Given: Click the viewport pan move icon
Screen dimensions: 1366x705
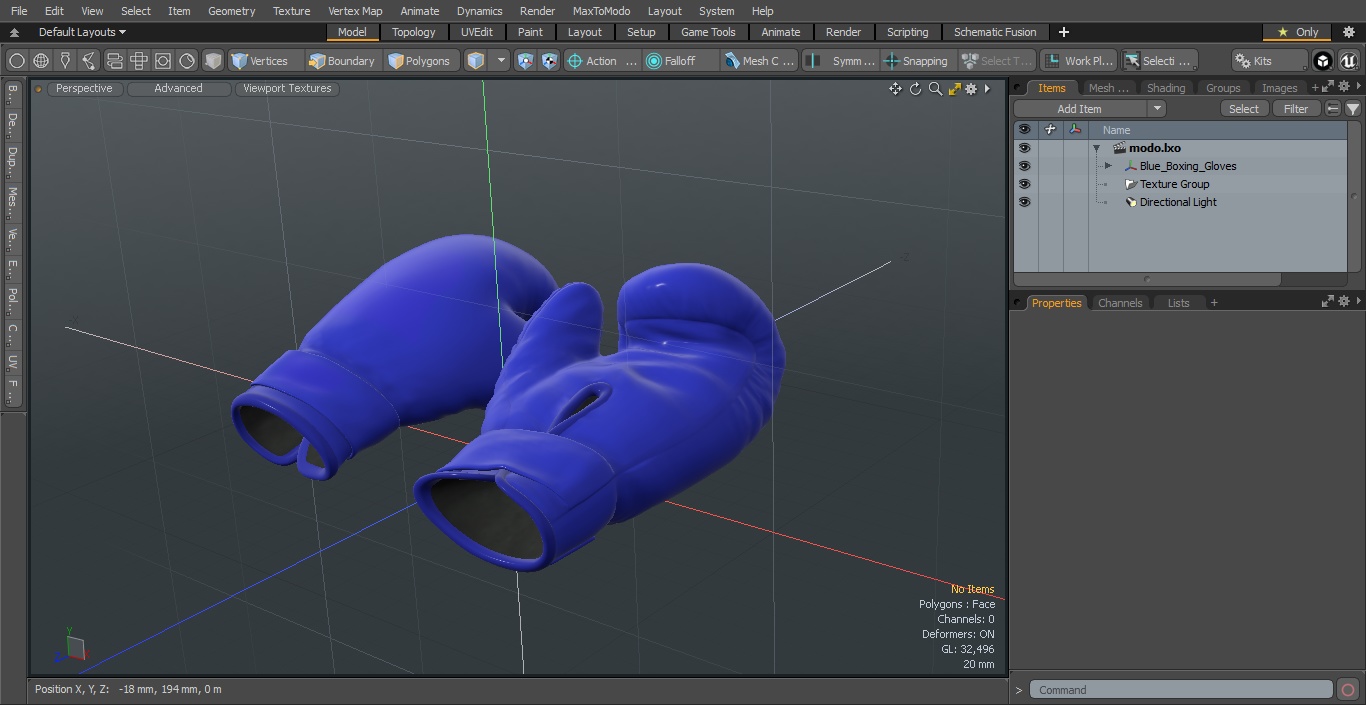Looking at the screenshot, I should pos(895,89).
